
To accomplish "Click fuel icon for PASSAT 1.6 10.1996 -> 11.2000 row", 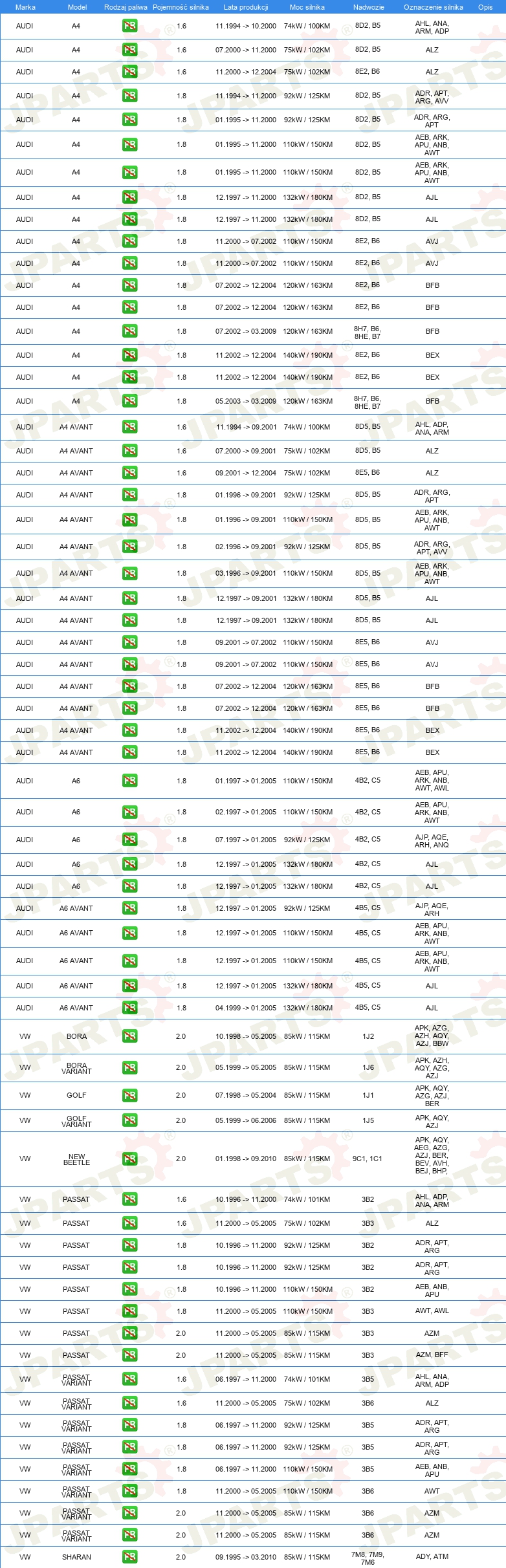I will [x=129, y=1199].
